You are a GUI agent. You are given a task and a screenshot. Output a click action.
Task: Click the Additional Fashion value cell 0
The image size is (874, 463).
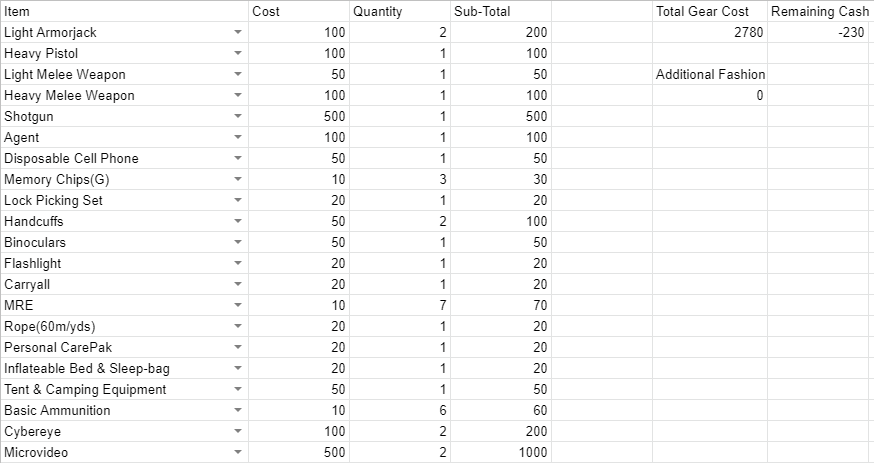tap(710, 95)
